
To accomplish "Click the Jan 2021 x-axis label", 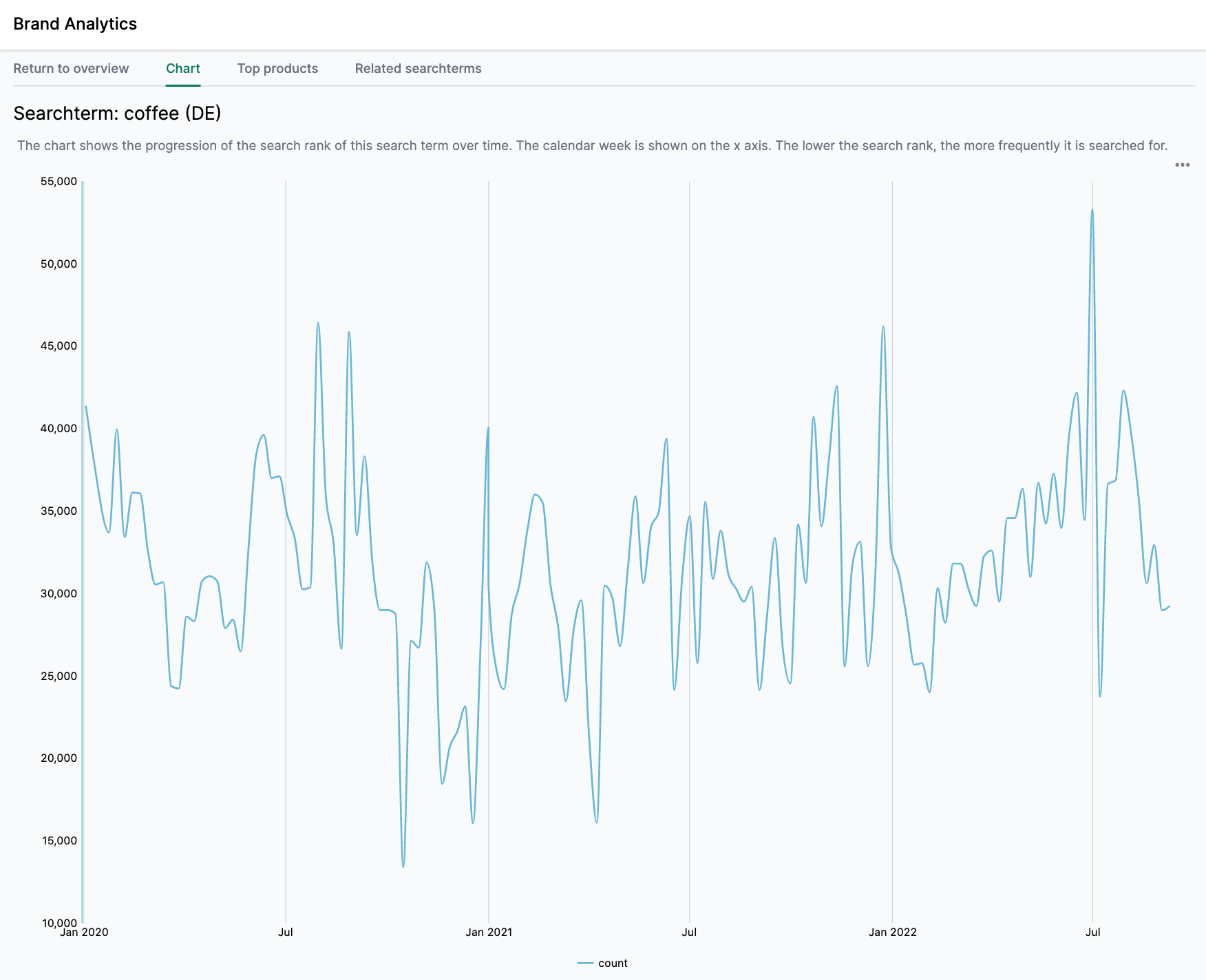I will coord(489,933).
